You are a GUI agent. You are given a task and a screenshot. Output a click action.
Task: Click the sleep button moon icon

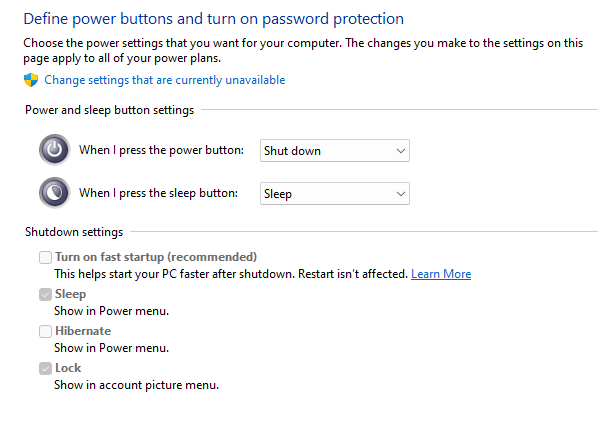point(53,192)
